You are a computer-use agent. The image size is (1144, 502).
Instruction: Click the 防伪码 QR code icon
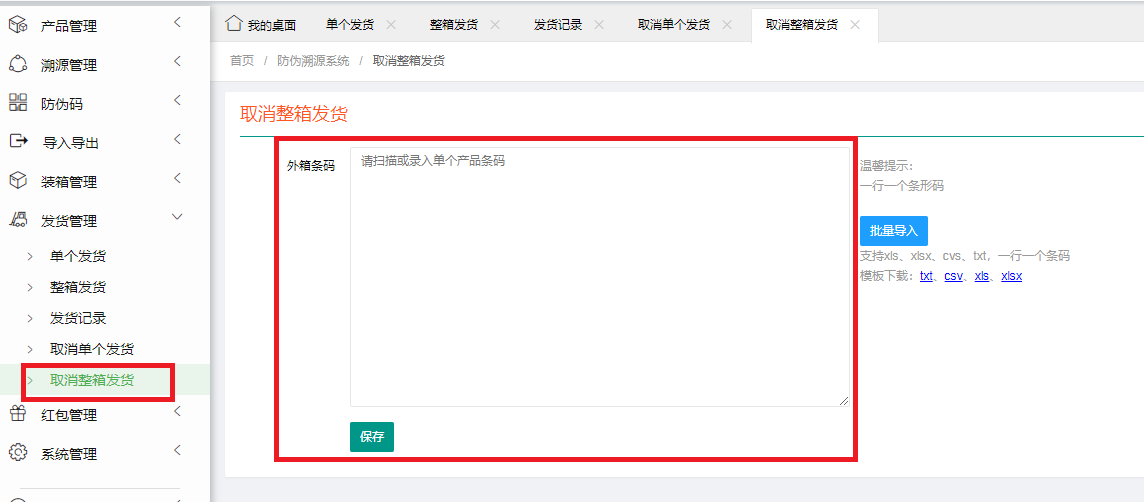pyautogui.click(x=18, y=103)
